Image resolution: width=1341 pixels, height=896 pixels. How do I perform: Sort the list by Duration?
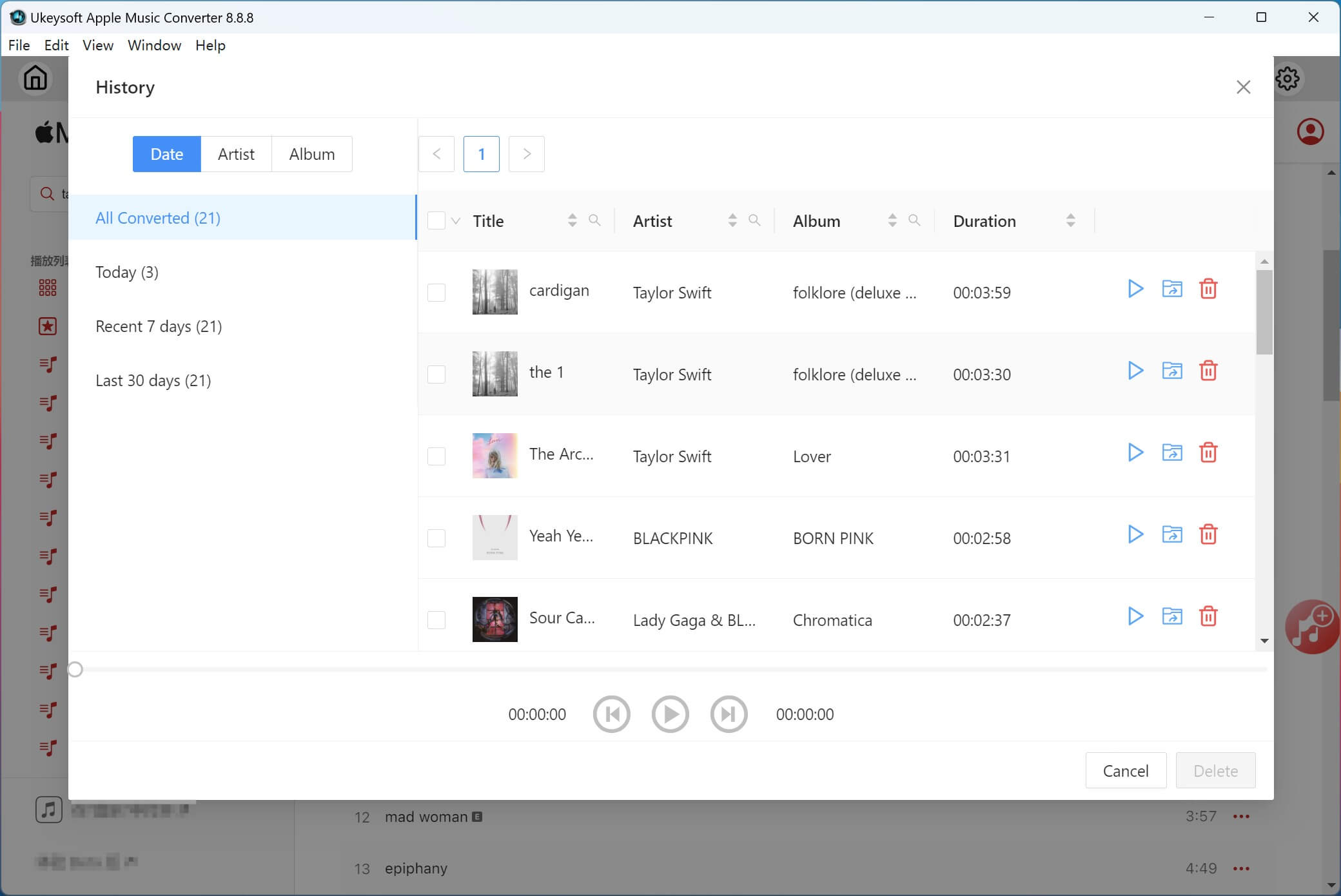point(1070,220)
